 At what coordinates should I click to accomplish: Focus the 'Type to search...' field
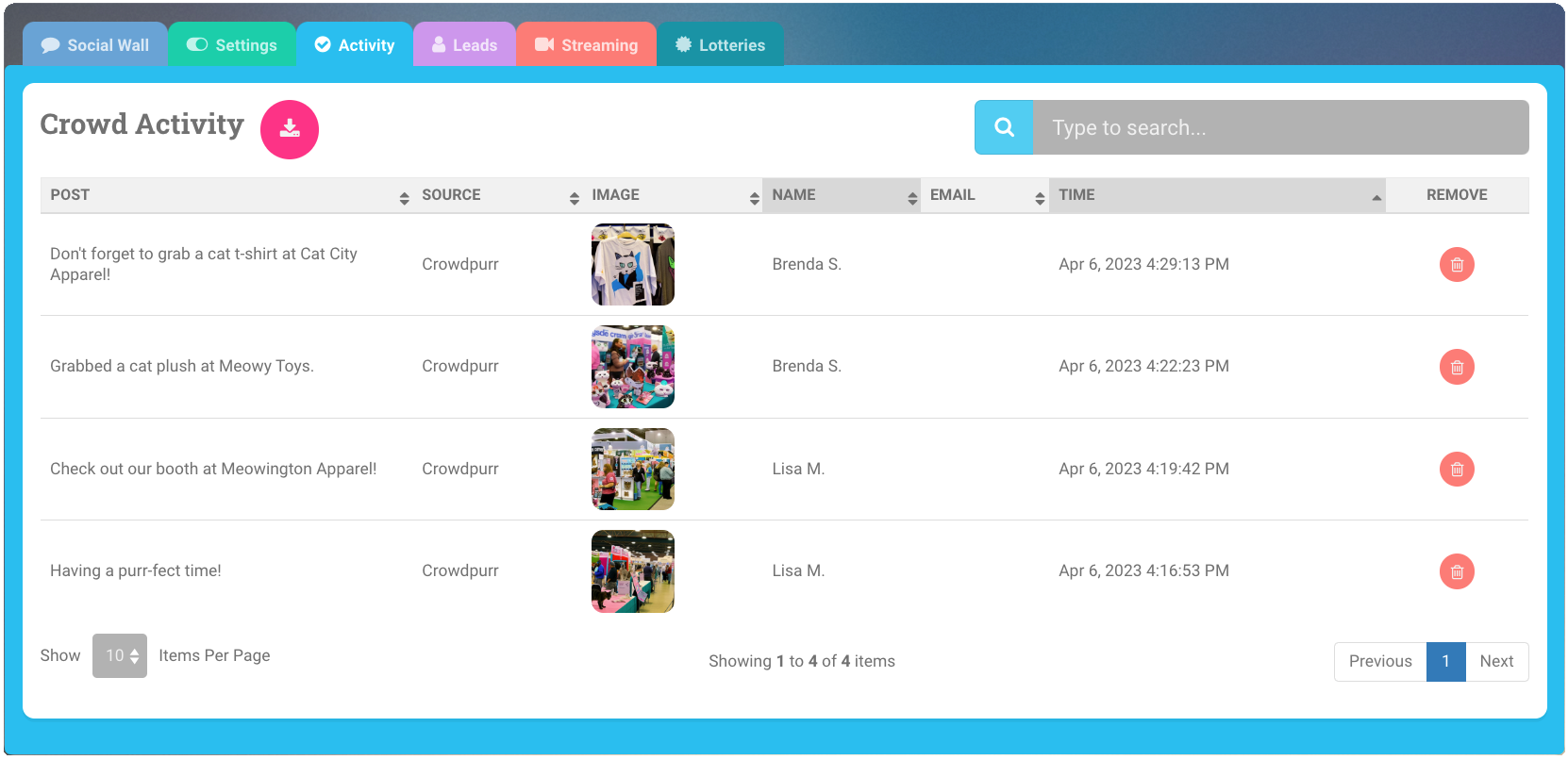tap(1281, 127)
